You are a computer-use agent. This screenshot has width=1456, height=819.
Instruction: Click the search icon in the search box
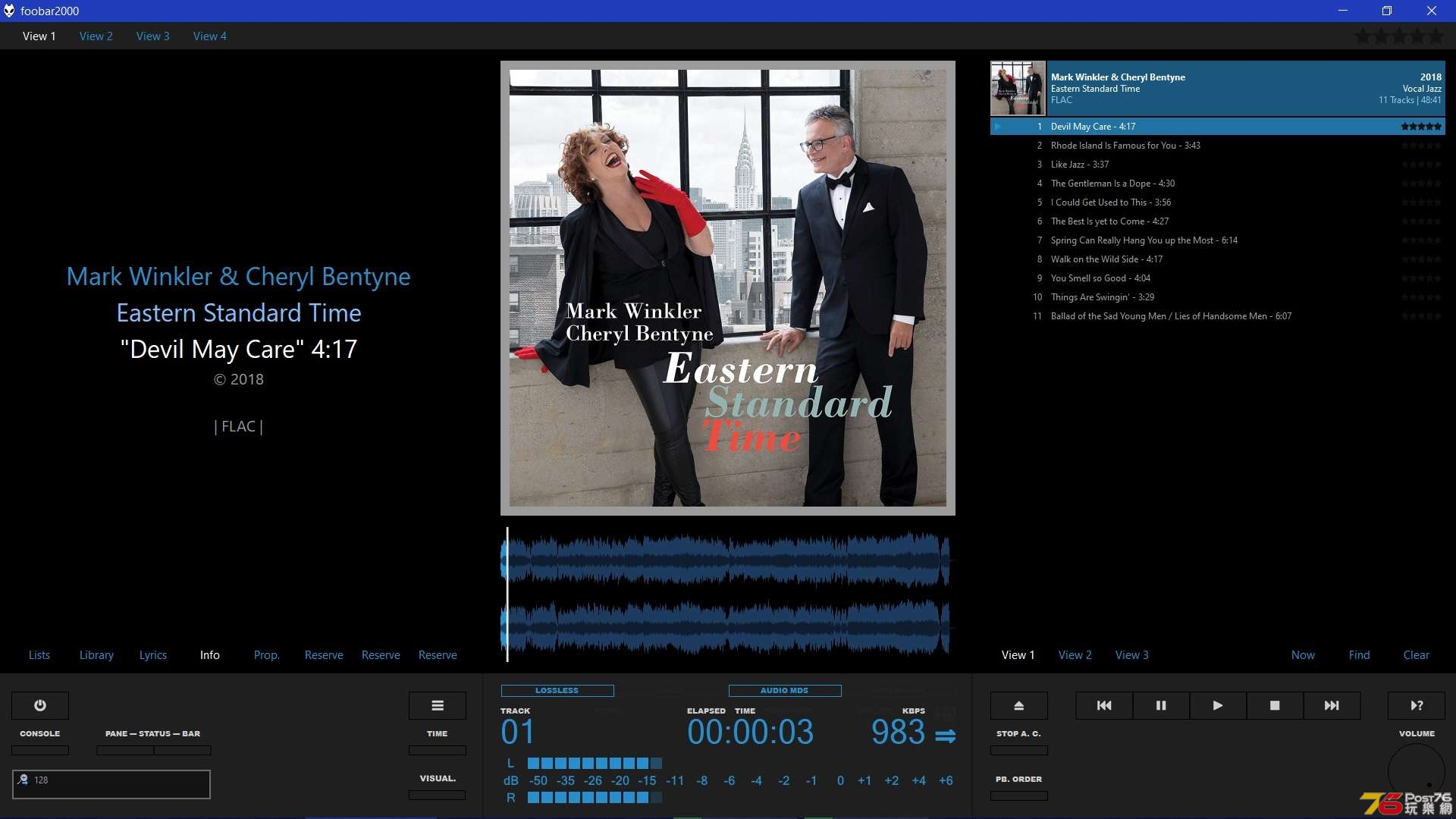coord(23,780)
